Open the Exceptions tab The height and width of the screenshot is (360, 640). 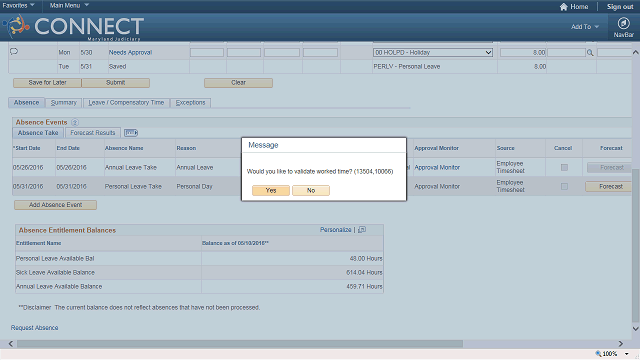(191, 102)
